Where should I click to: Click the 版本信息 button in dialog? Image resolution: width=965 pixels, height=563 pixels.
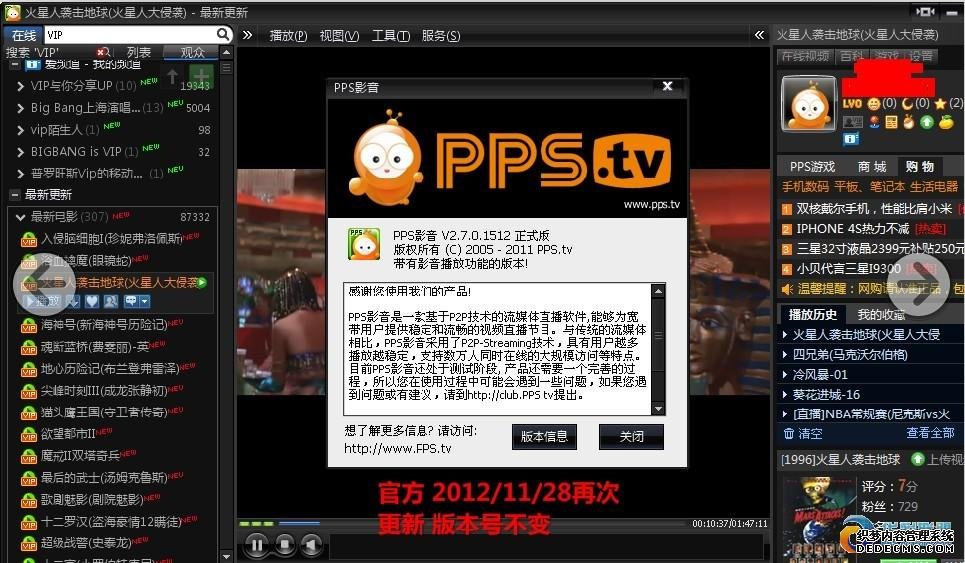click(544, 436)
